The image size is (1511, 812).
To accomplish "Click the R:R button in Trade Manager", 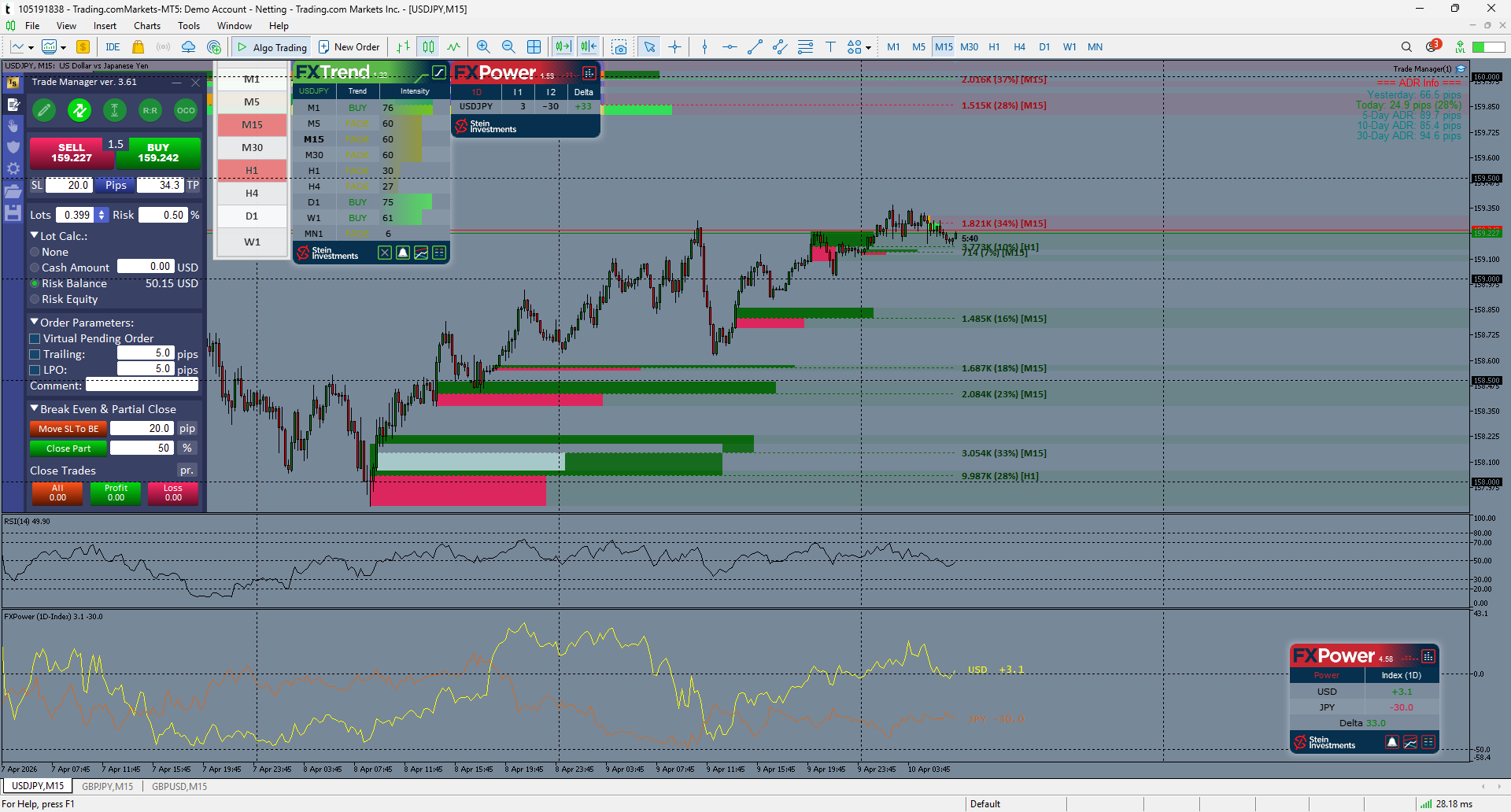I will click(x=150, y=111).
